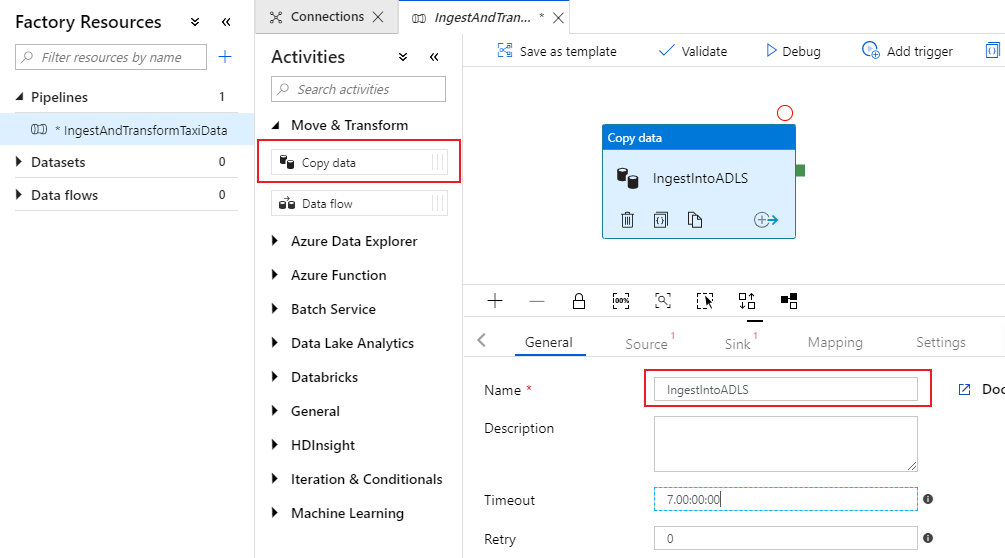
Task: Clone the IngestIntoADLS activity
Action: click(x=695, y=220)
